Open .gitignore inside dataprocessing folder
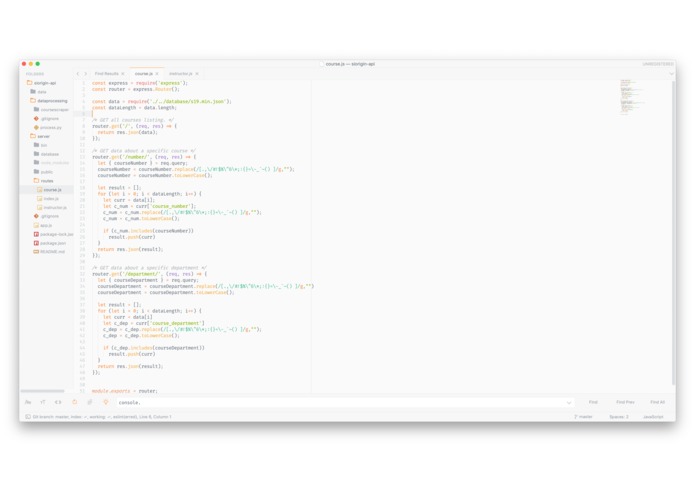 coord(46,118)
